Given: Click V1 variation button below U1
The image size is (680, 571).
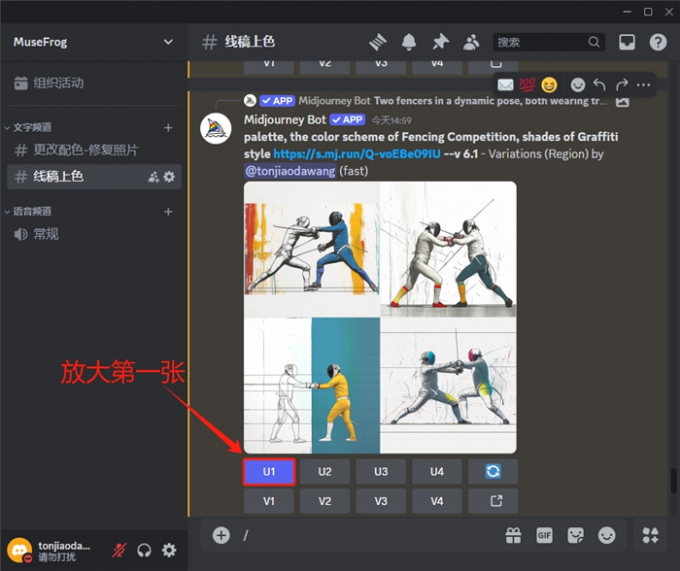Looking at the screenshot, I should pos(269,501).
